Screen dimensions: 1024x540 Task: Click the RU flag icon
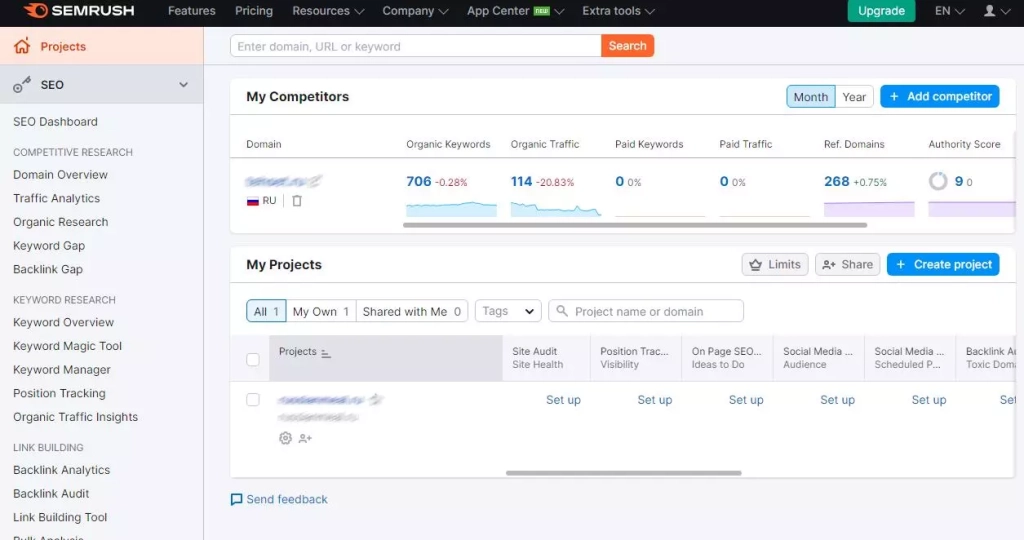[x=253, y=201]
